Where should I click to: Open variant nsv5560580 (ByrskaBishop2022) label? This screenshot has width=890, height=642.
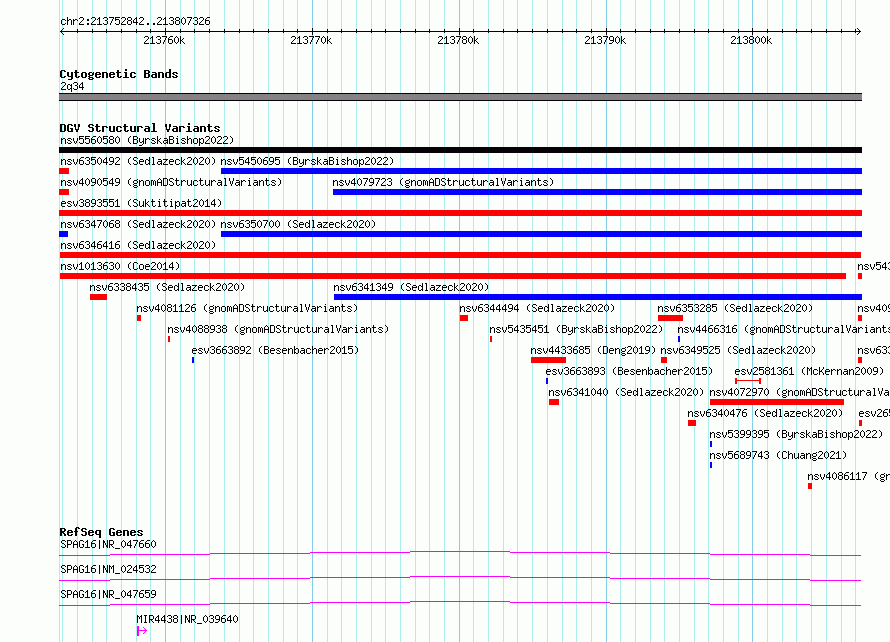coord(147,140)
